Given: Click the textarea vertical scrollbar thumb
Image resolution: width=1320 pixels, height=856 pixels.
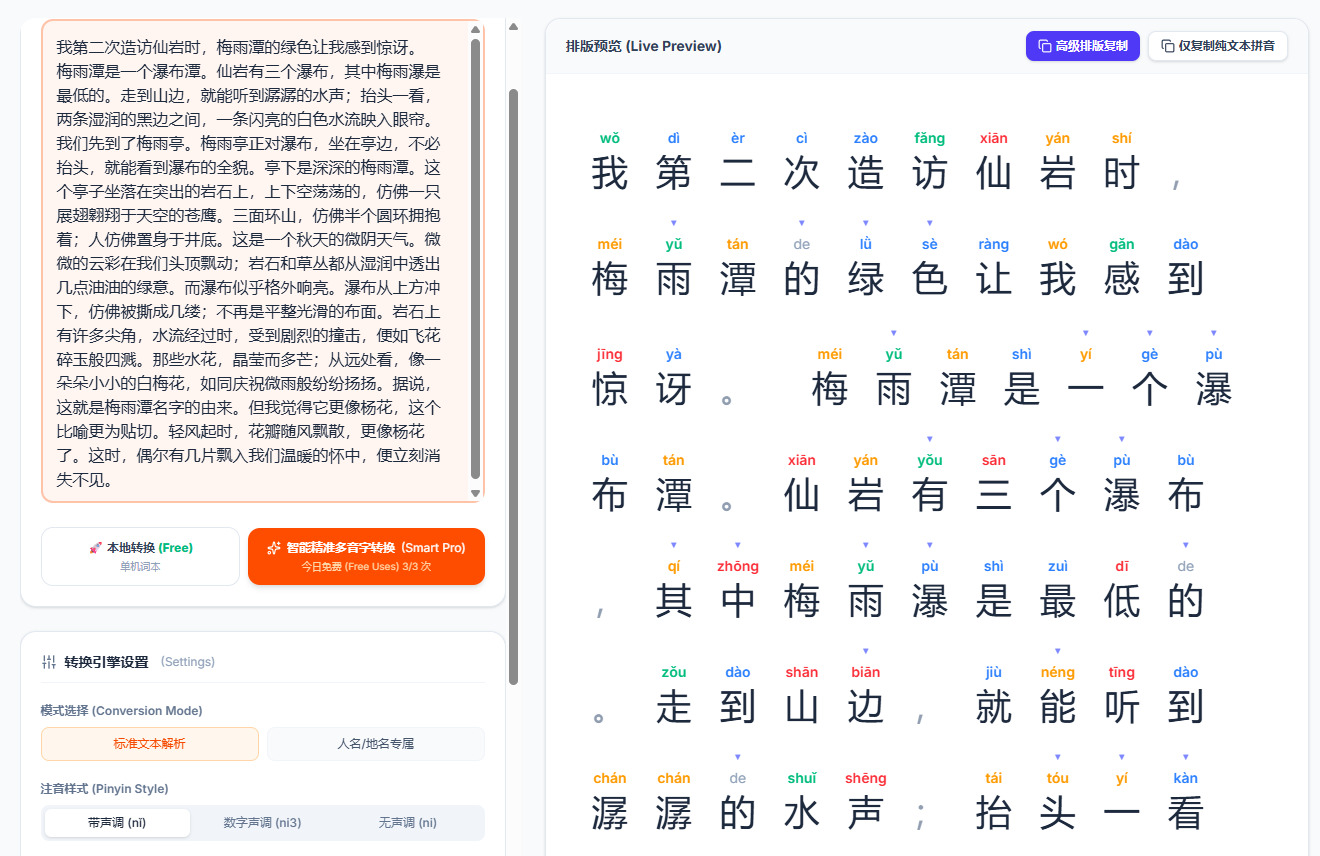Looking at the screenshot, I should (x=476, y=260).
